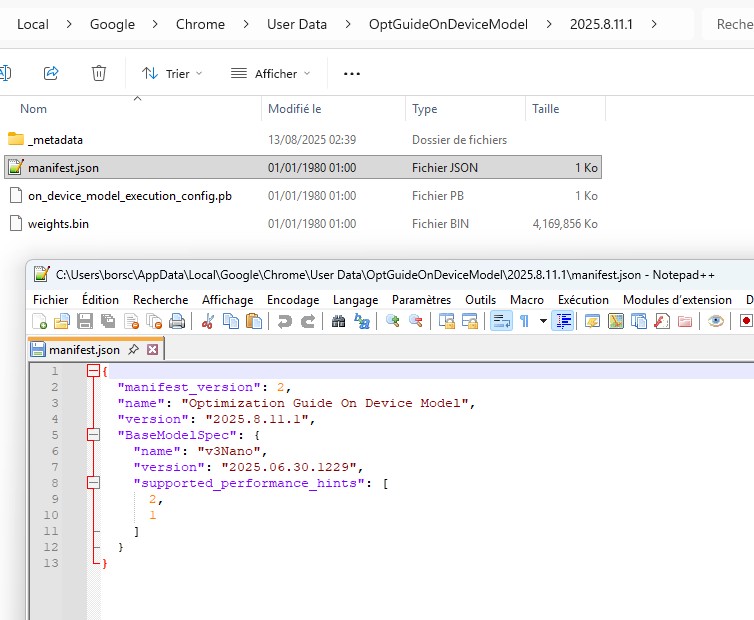This screenshot has width=754, height=620.
Task: Create a new document in Notepad++
Action: (39, 321)
